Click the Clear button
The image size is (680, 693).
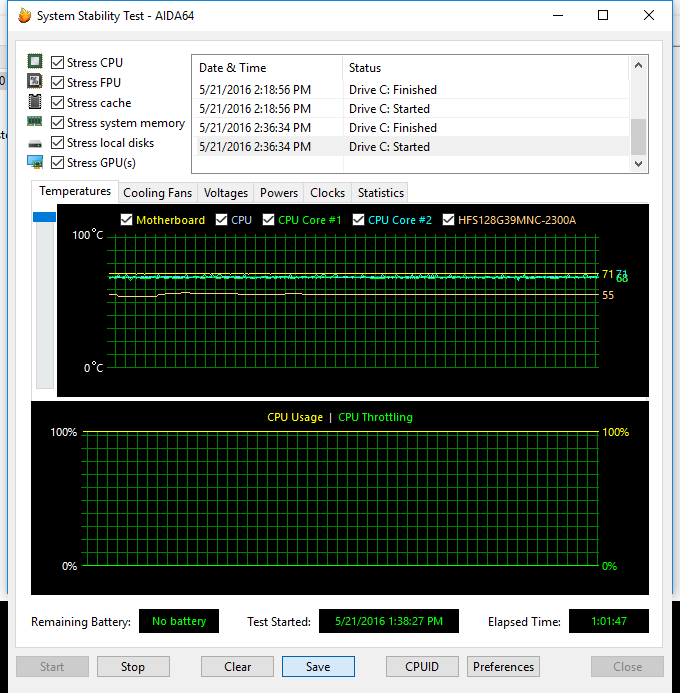tap(237, 666)
